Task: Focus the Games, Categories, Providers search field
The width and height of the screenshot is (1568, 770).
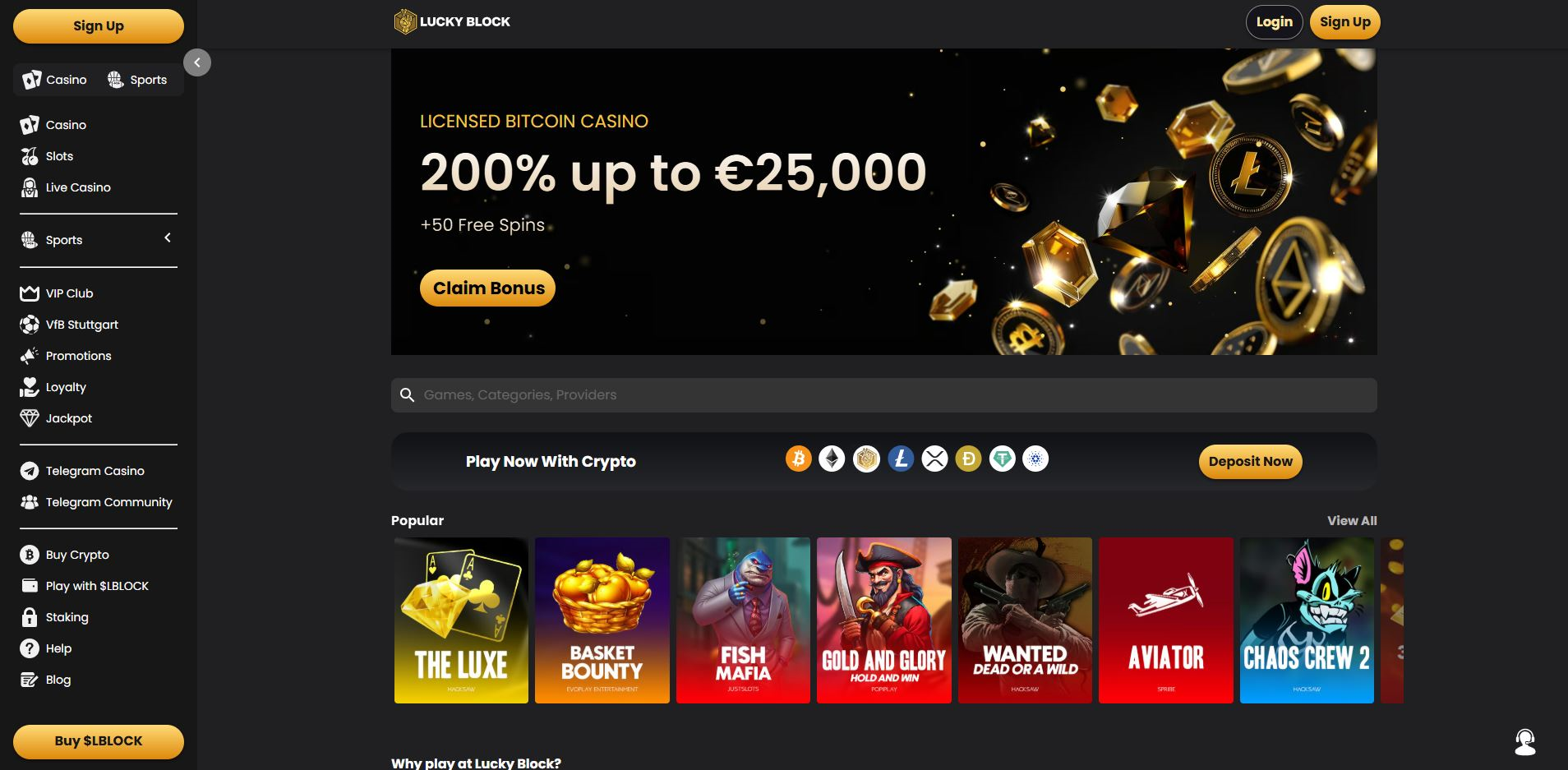Action: pyautogui.click(x=884, y=395)
